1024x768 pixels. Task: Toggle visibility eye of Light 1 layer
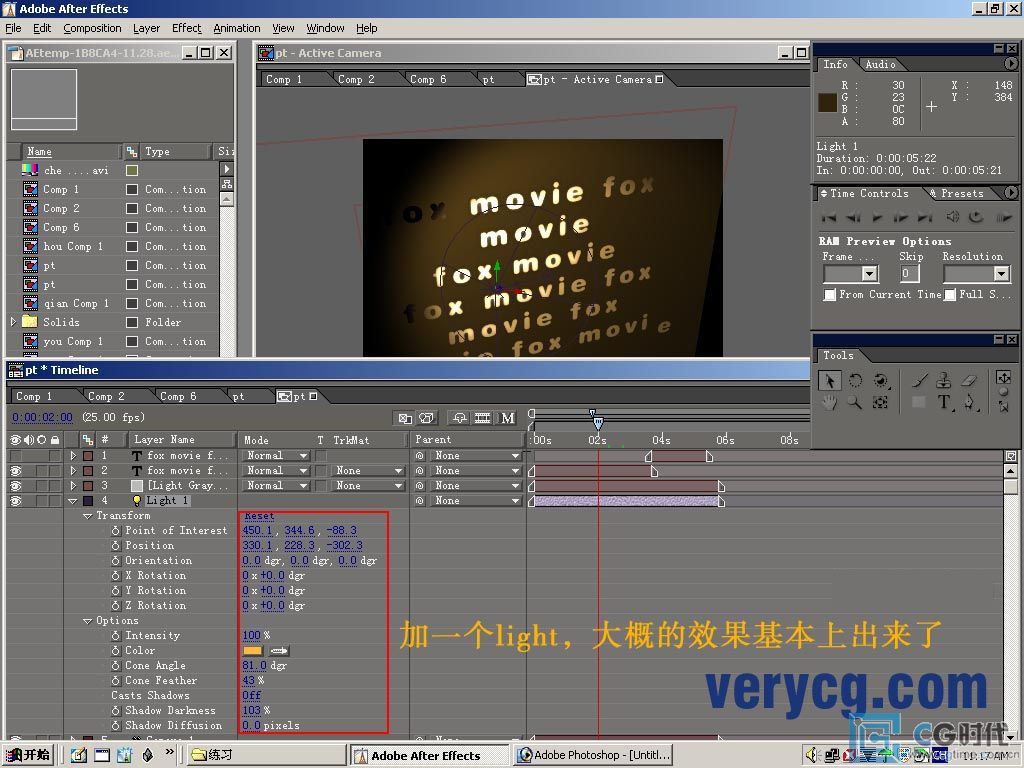[16, 500]
